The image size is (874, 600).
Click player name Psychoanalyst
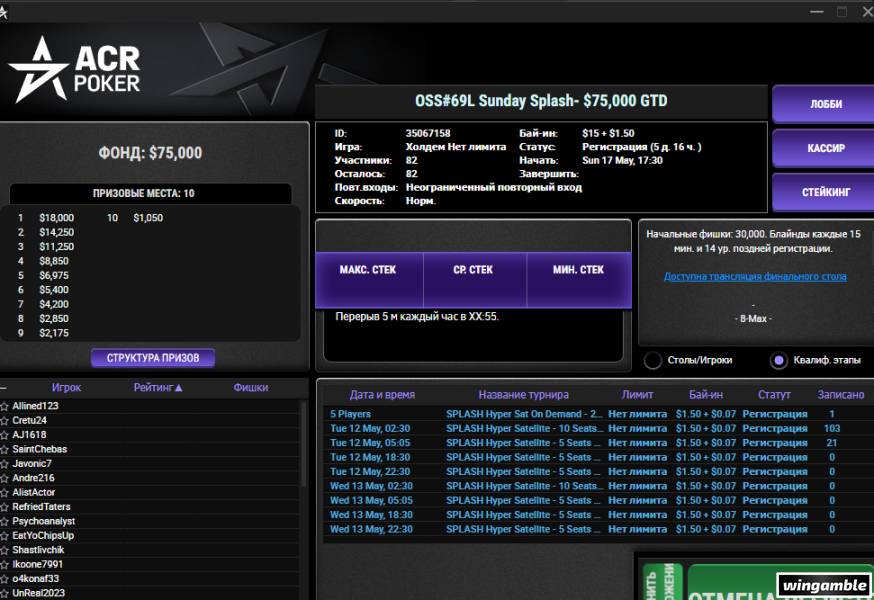click(43, 521)
